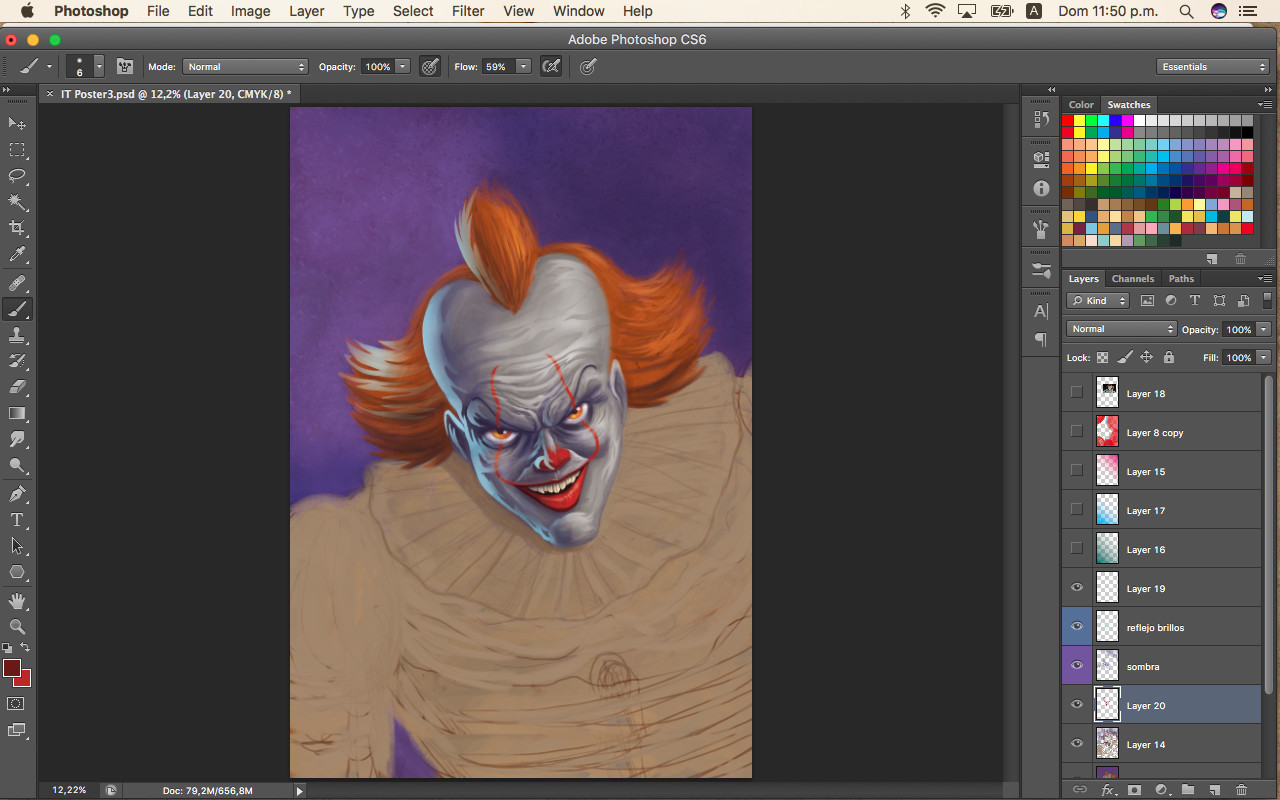This screenshot has width=1280, height=800.
Task: Change the screen mode
Action: click(16, 731)
